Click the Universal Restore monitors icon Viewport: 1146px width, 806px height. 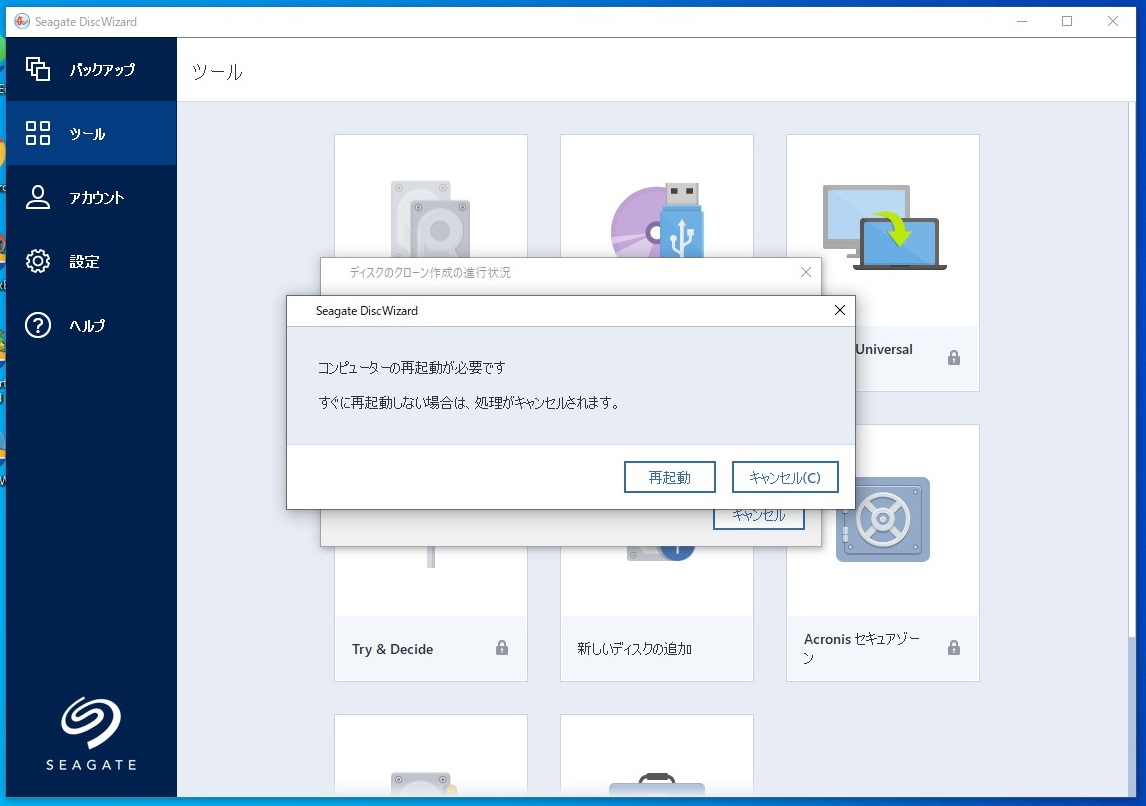(884, 227)
